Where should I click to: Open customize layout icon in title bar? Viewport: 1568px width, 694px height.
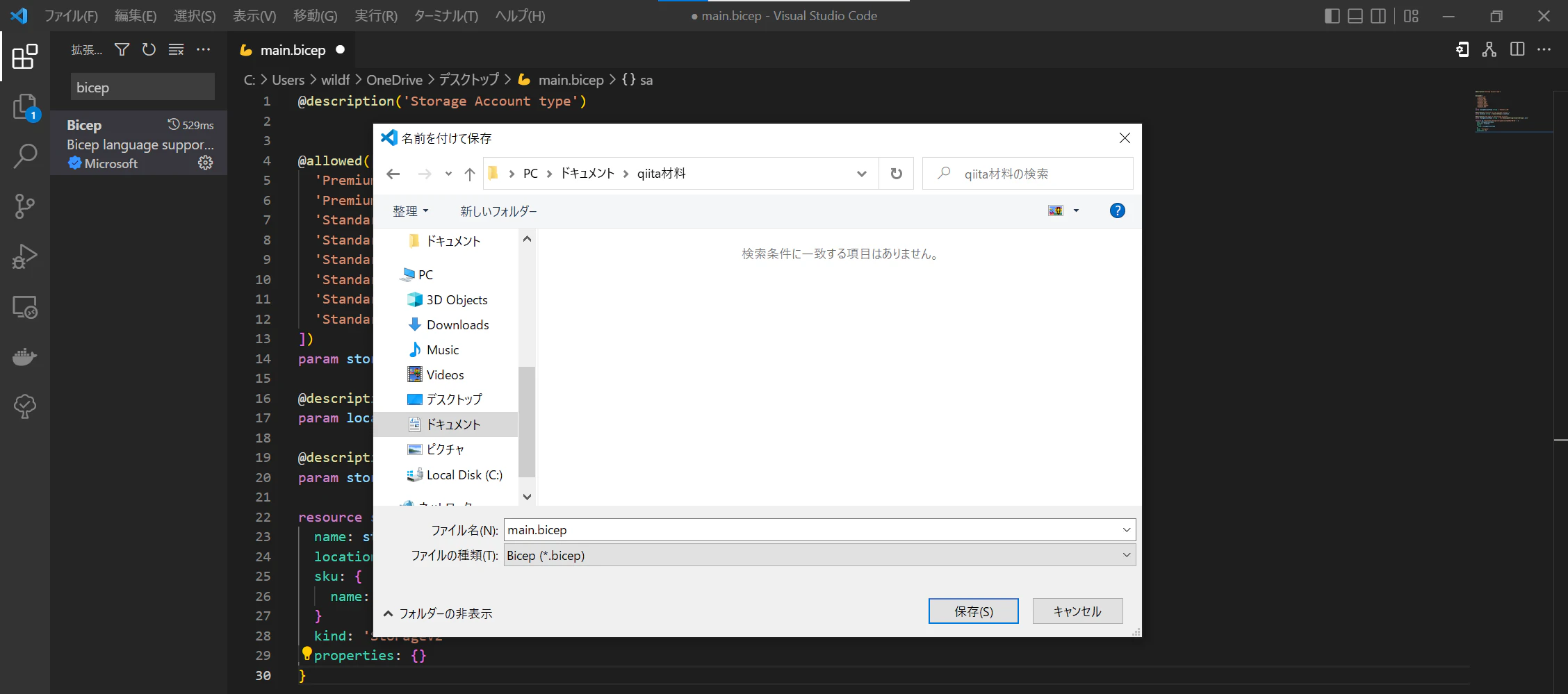coord(1411,16)
